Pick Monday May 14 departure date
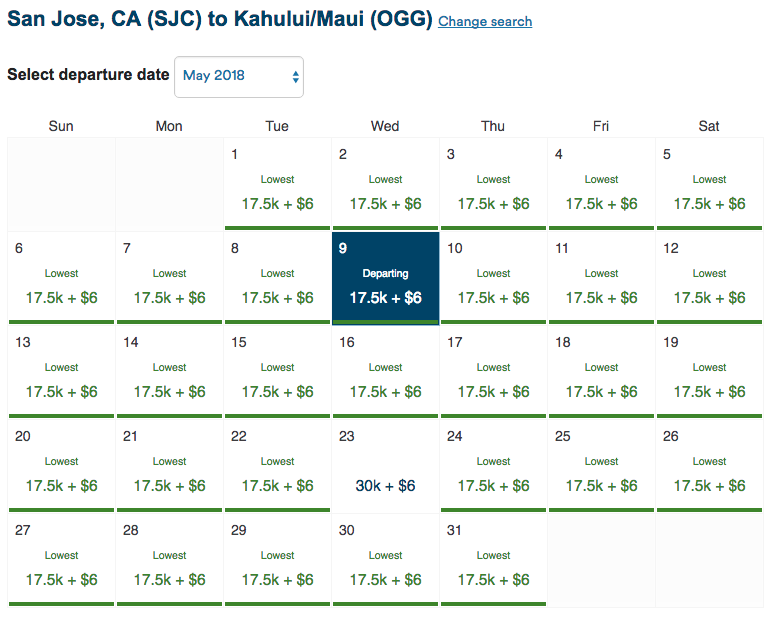The height and width of the screenshot is (625, 776). pyautogui.click(x=169, y=378)
